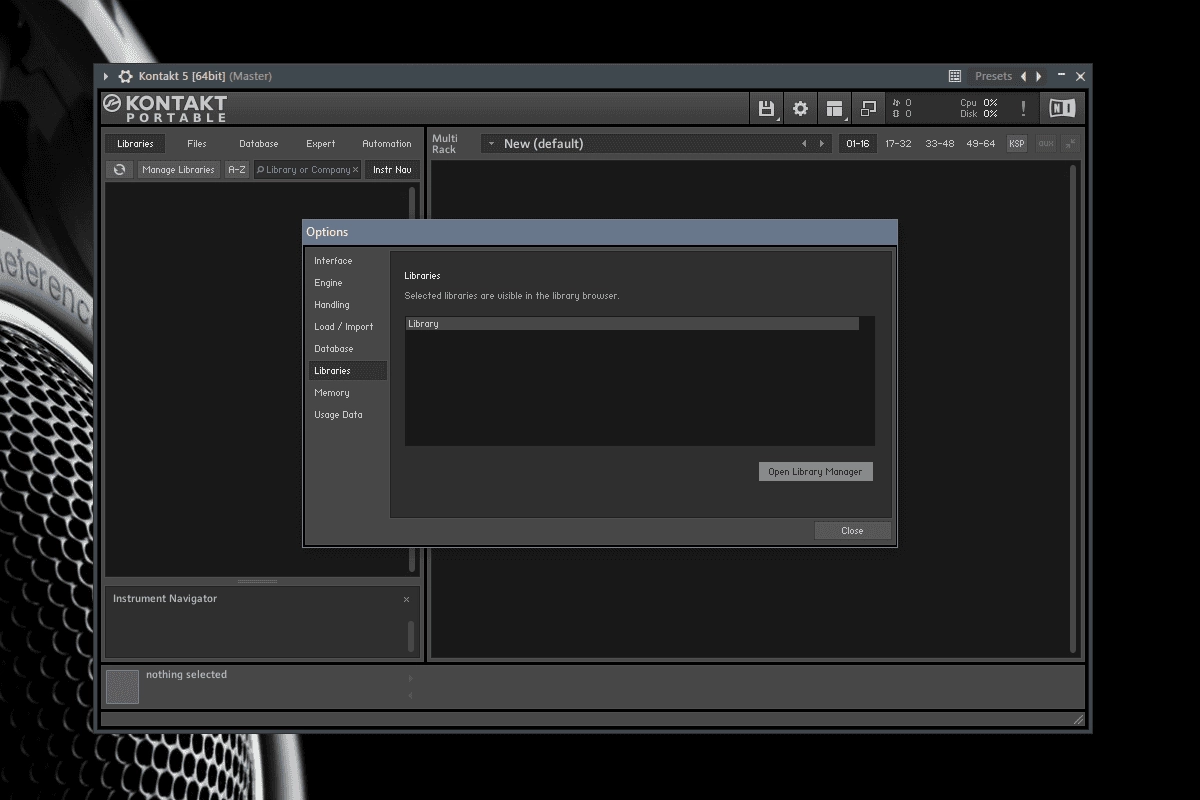Screen dimensions: 1200x800
Task: Open the plugin wrapper gear icon
Action: coord(125,76)
